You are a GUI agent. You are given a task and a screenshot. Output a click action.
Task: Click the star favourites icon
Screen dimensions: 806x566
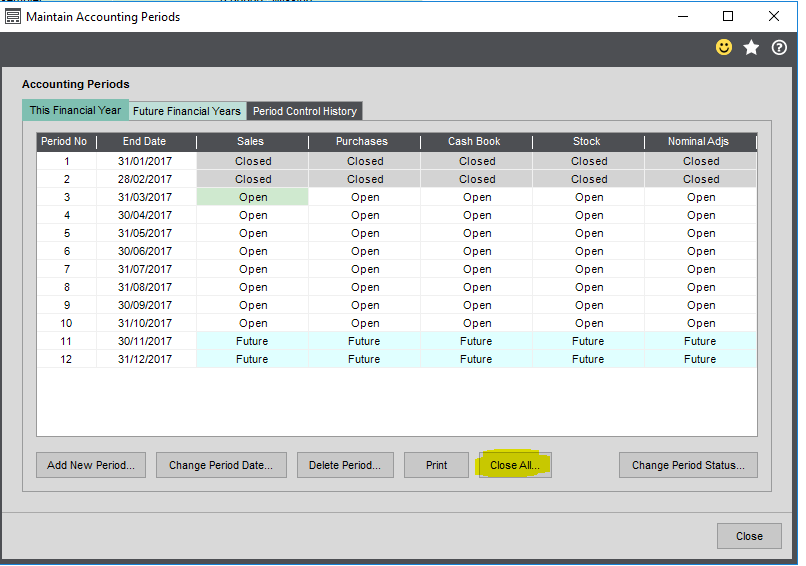pyautogui.click(x=751, y=47)
